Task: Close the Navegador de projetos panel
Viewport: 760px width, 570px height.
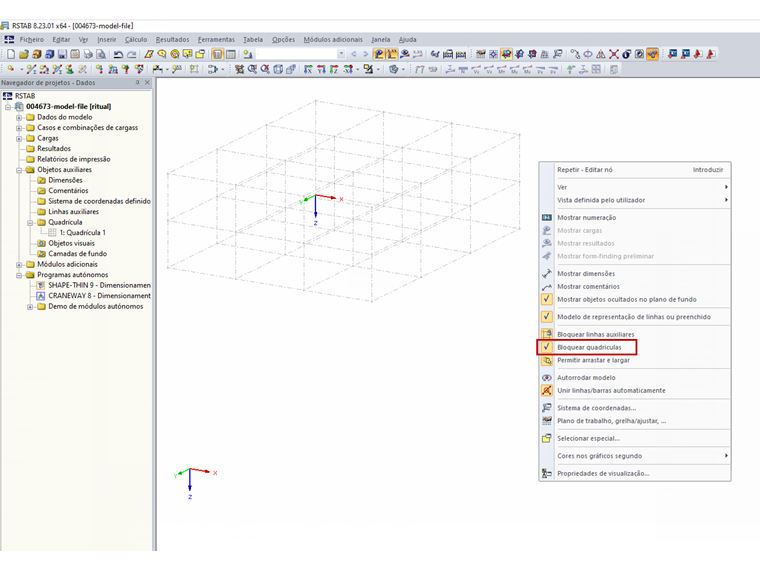Action: click(x=147, y=83)
